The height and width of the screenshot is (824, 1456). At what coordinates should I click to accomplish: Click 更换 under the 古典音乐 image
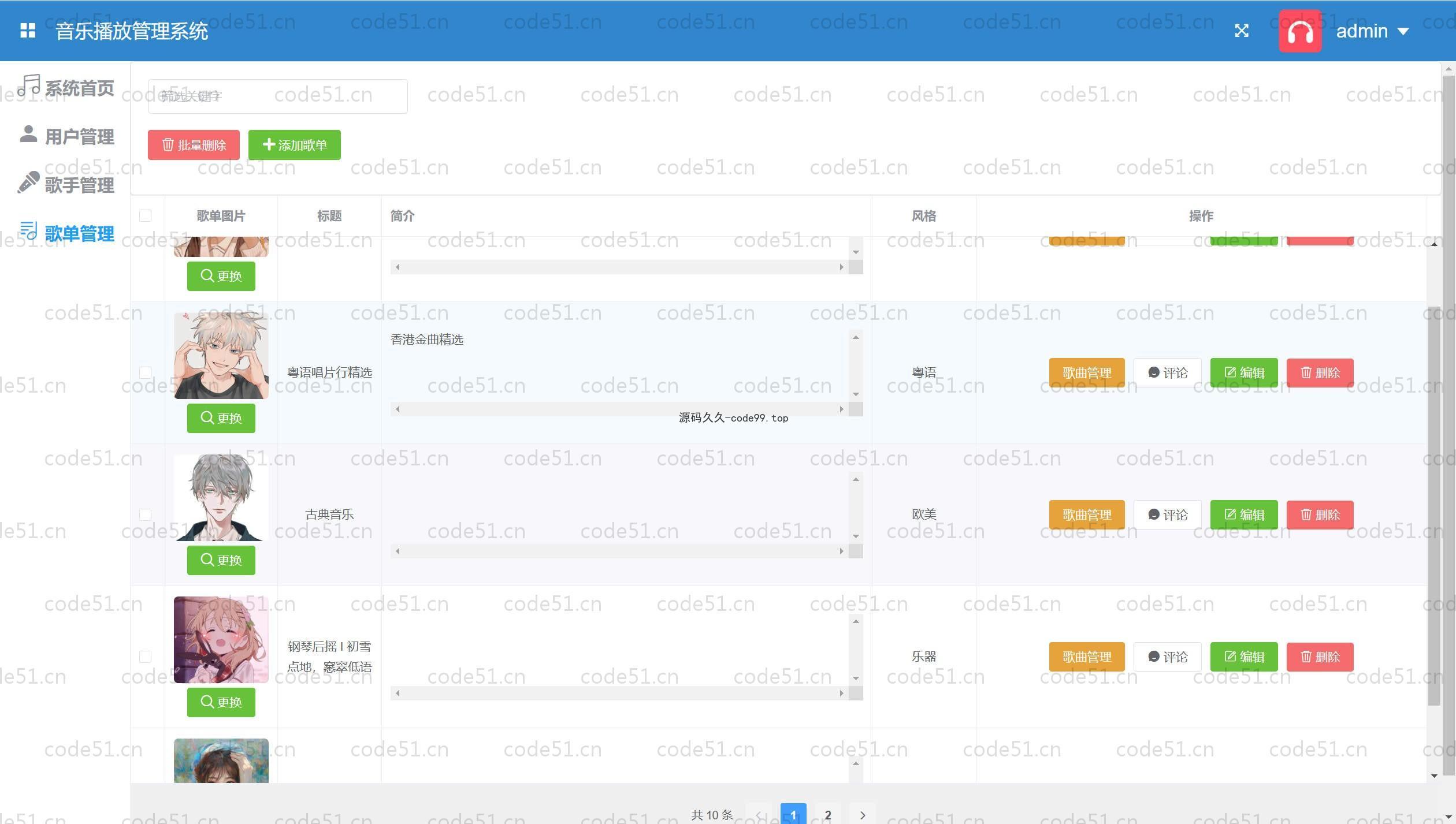coord(221,560)
